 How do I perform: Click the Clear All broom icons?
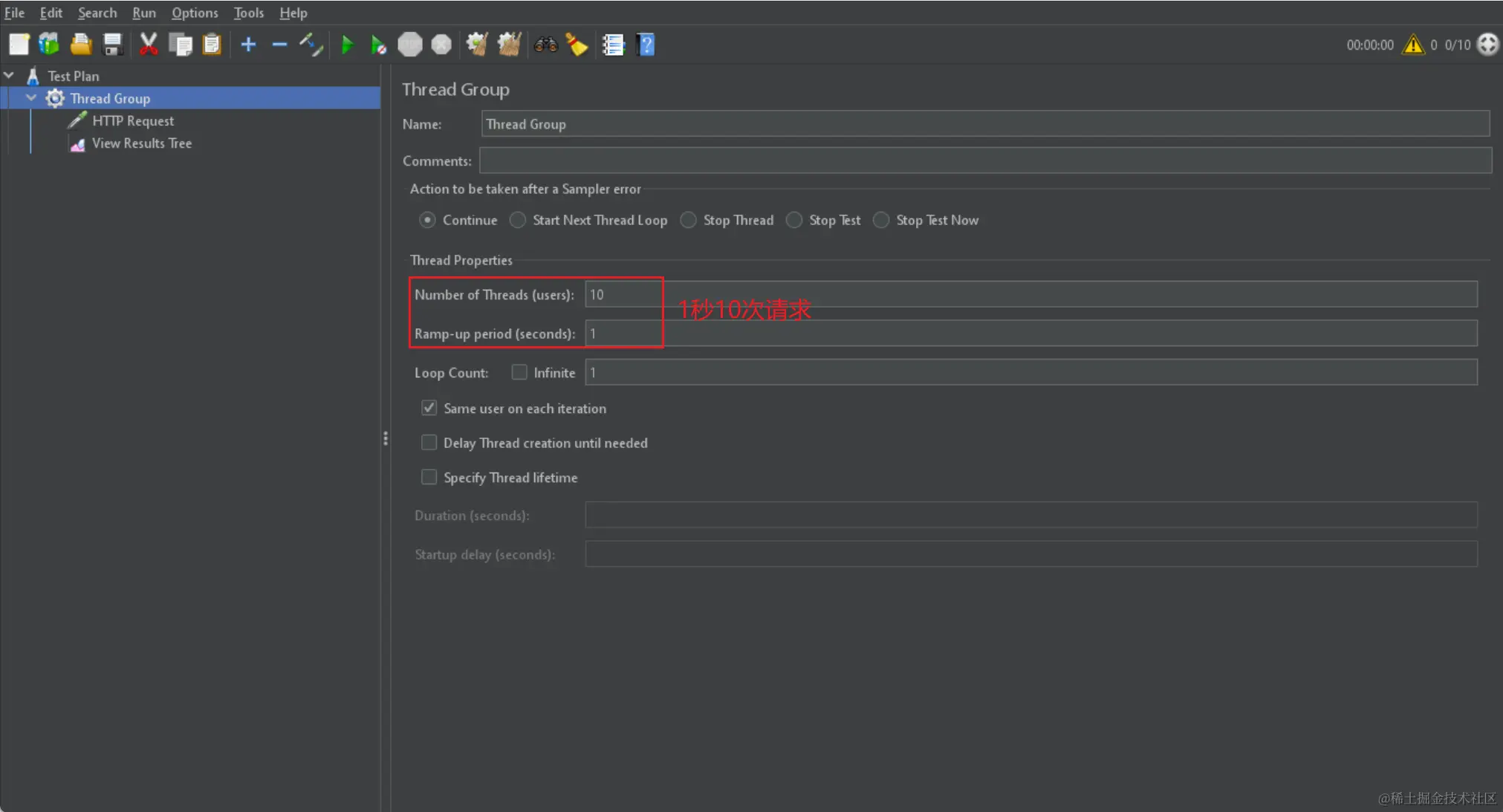click(509, 45)
